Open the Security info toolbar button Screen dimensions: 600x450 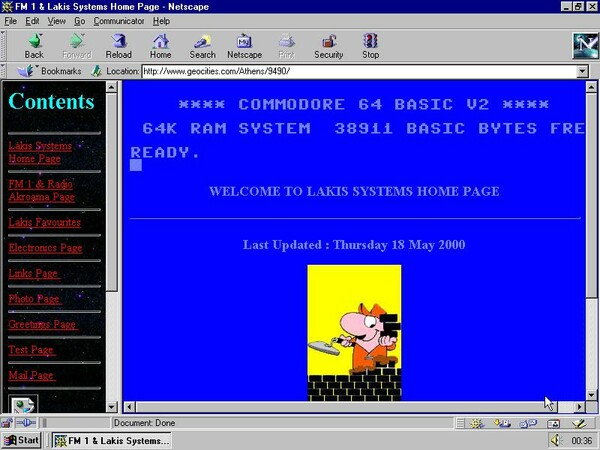328,46
